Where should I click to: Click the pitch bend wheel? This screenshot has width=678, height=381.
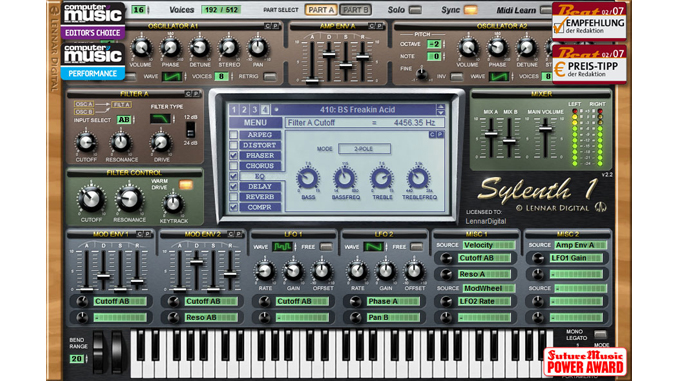pos(99,352)
